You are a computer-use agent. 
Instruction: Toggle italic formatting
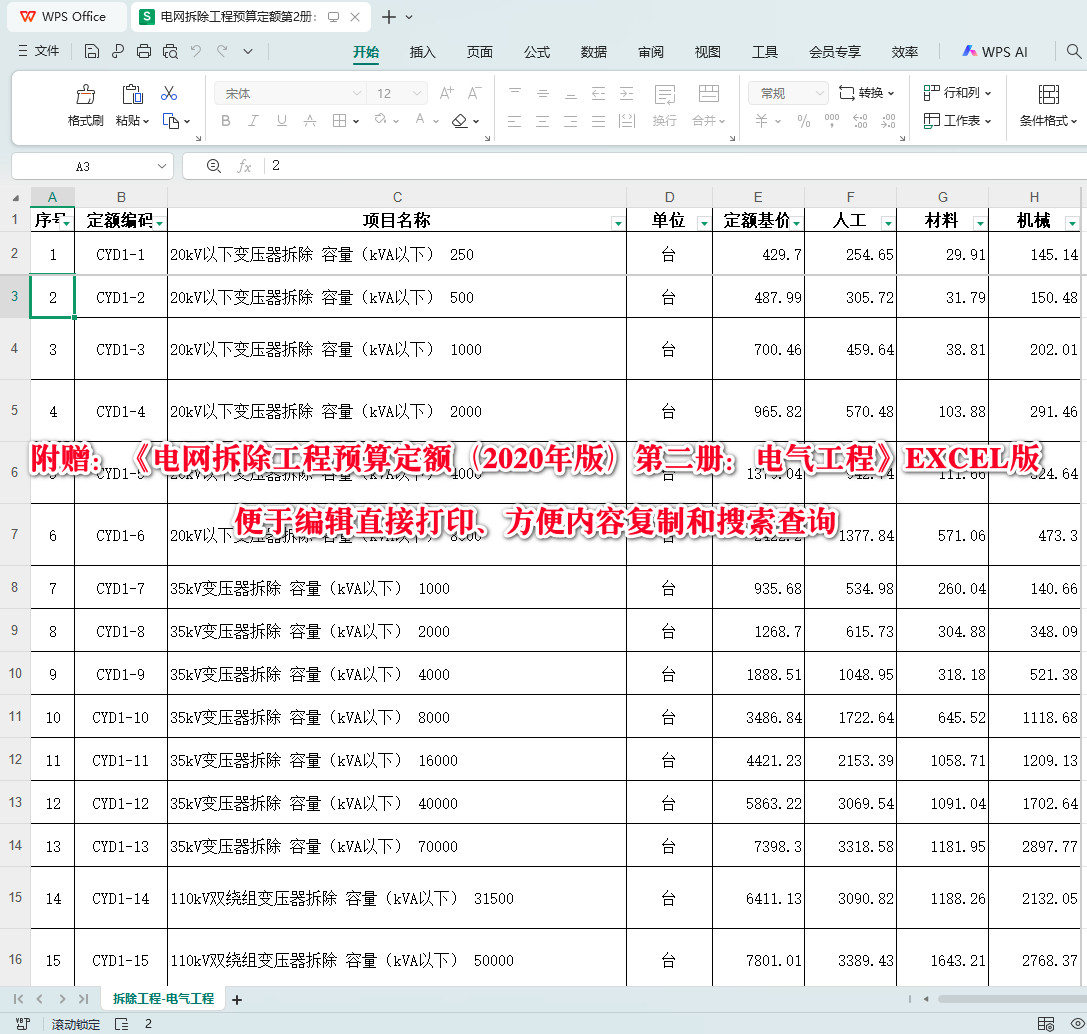pyautogui.click(x=252, y=120)
